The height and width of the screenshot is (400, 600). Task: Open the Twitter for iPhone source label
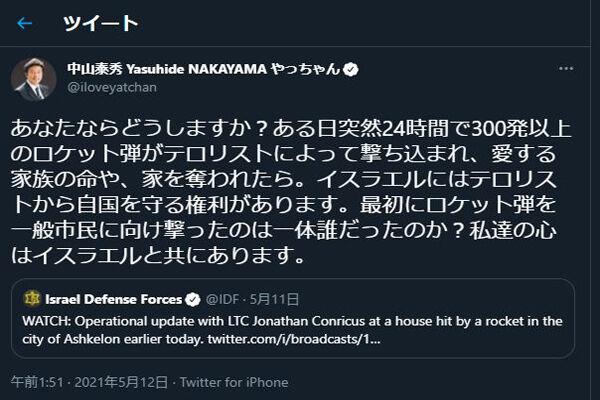tap(234, 382)
